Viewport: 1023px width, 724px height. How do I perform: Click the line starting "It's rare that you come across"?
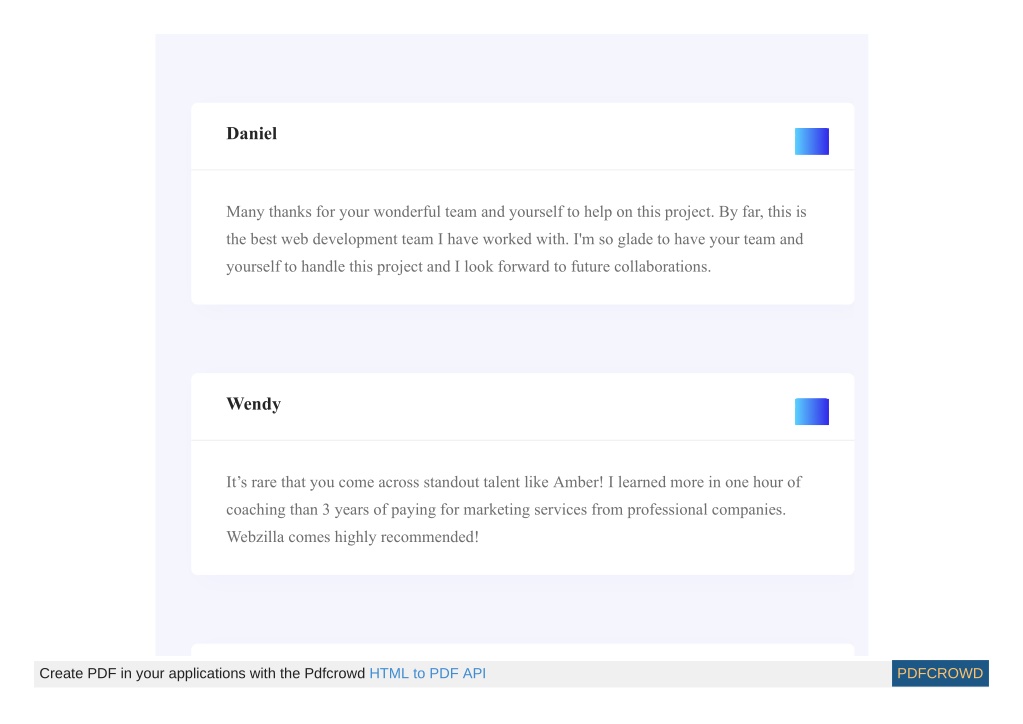coord(514,482)
